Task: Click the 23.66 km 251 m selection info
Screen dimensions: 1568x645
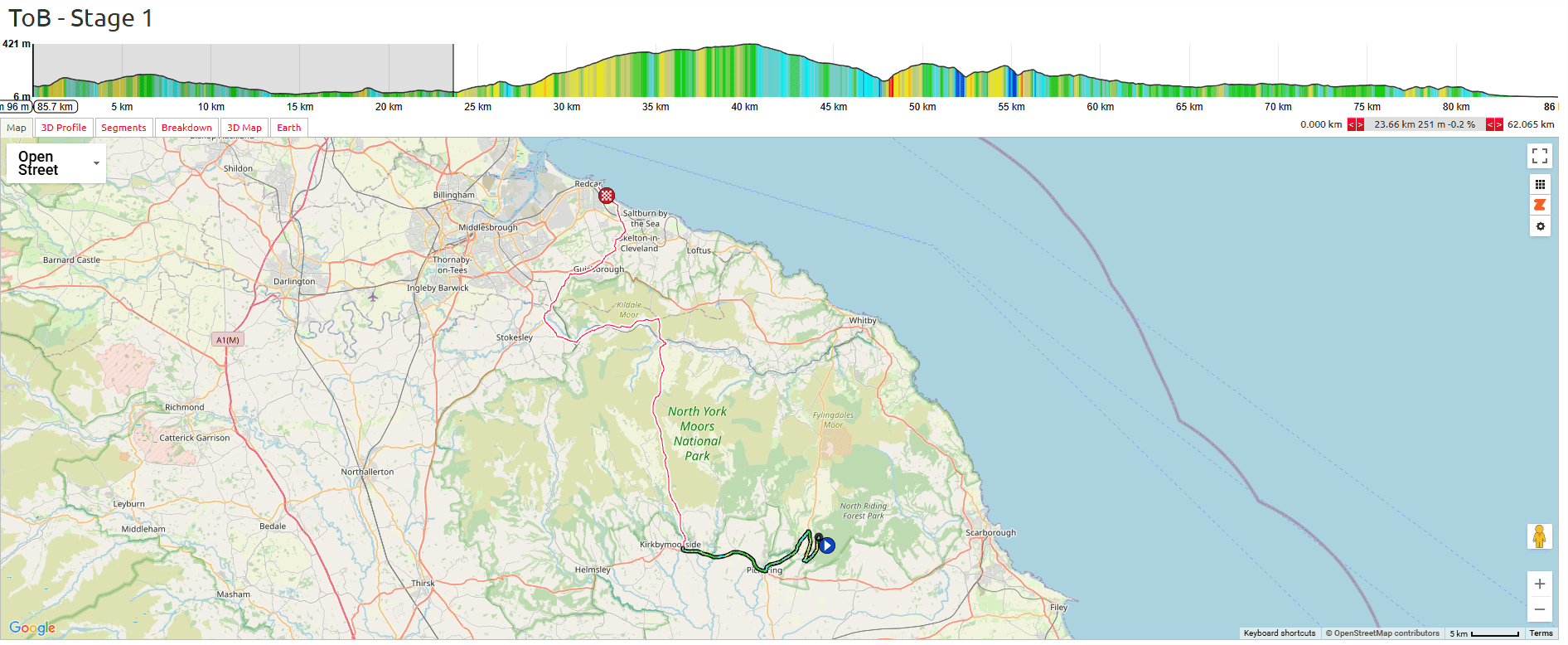Action: pyautogui.click(x=1425, y=124)
